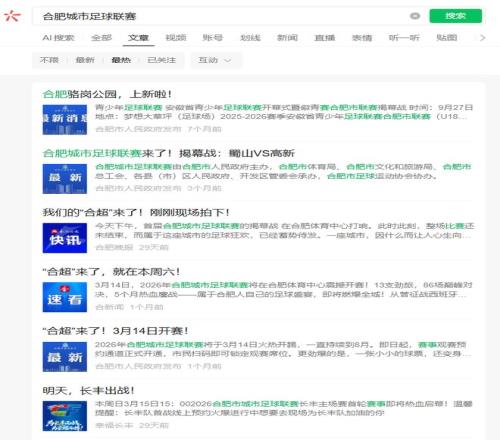Select the 最新 sort filter

pyautogui.click(x=85, y=60)
